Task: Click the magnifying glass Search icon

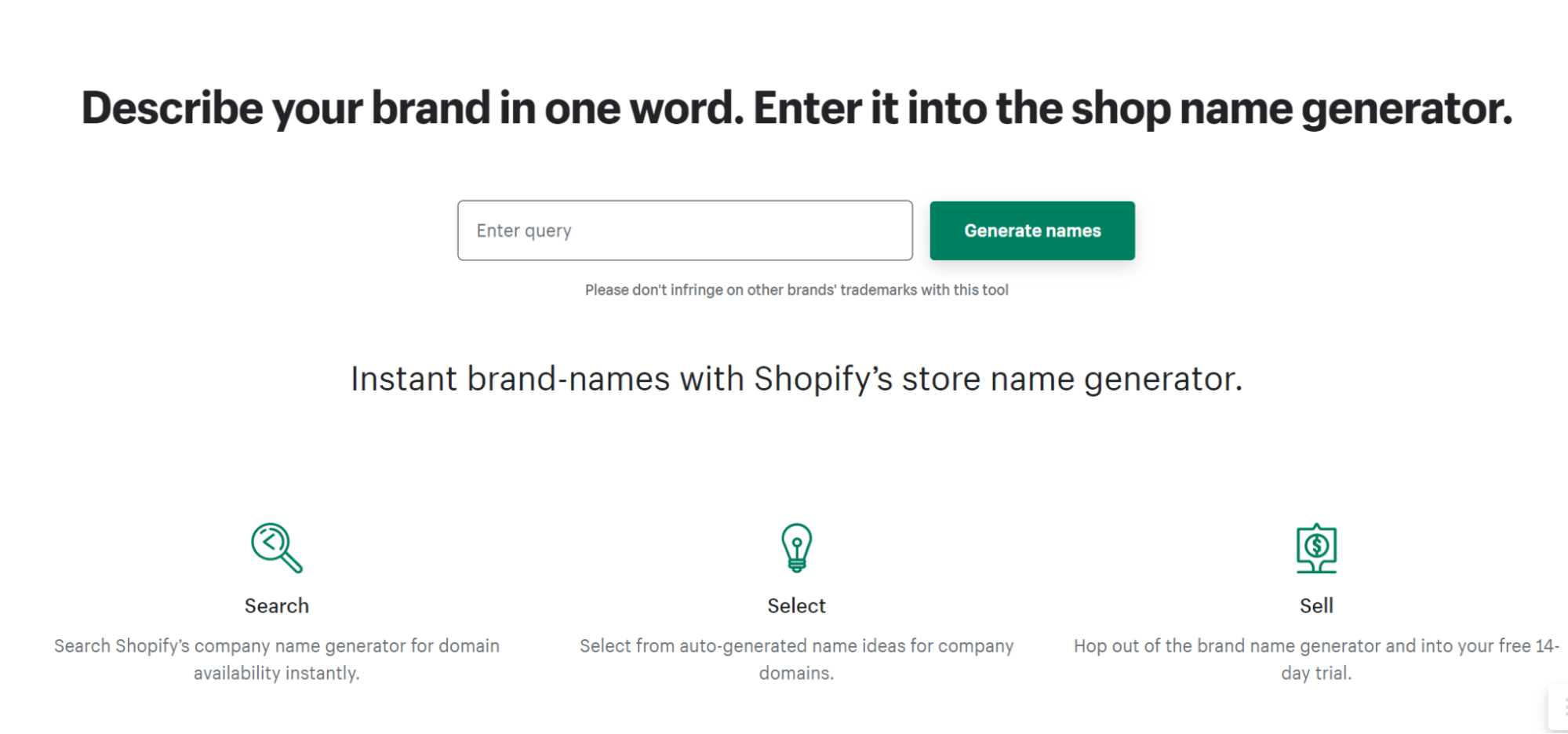Action: click(x=276, y=547)
